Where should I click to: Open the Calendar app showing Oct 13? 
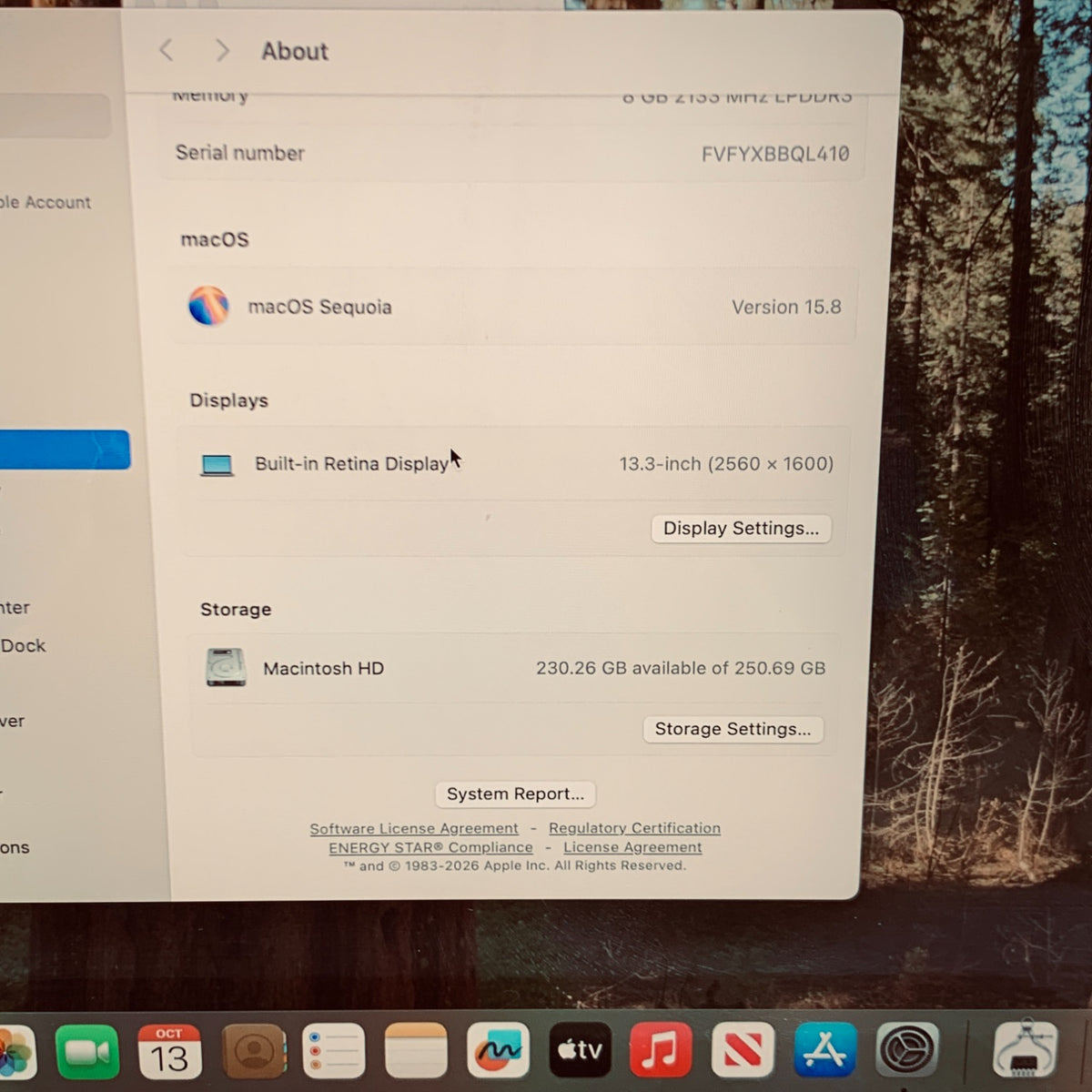pyautogui.click(x=169, y=1052)
